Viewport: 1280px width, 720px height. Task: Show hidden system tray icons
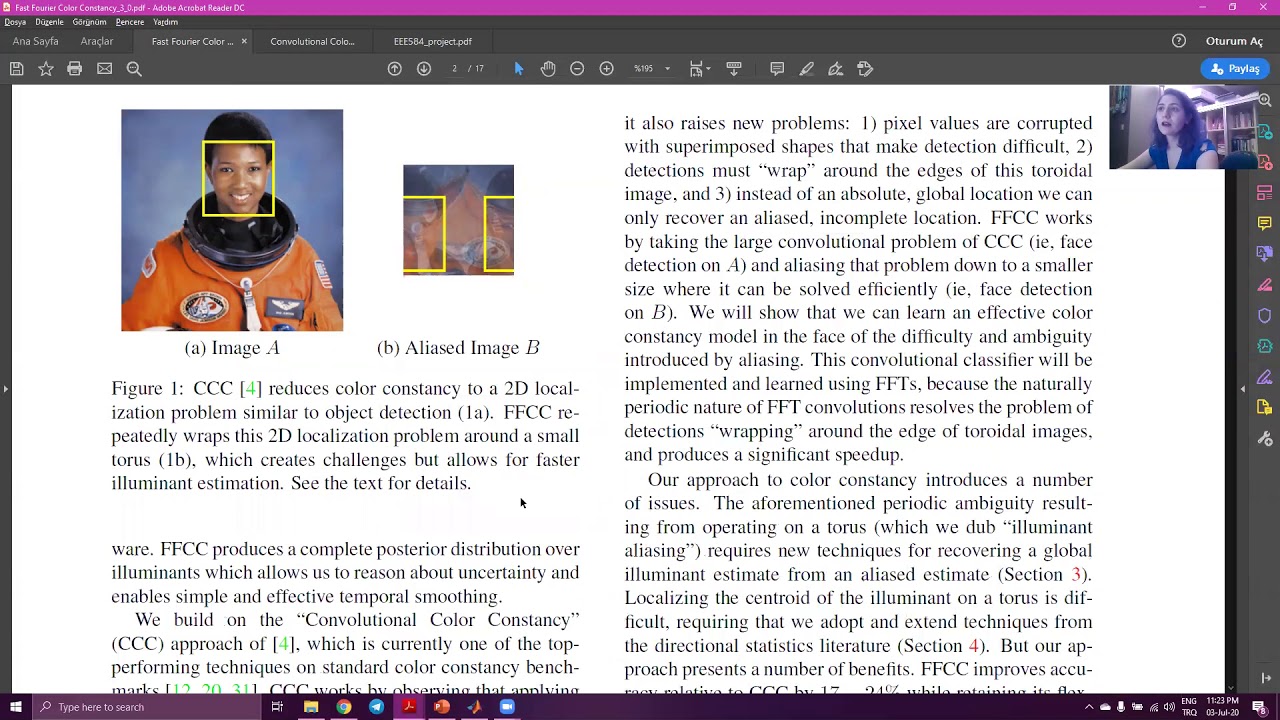tap(1089, 707)
